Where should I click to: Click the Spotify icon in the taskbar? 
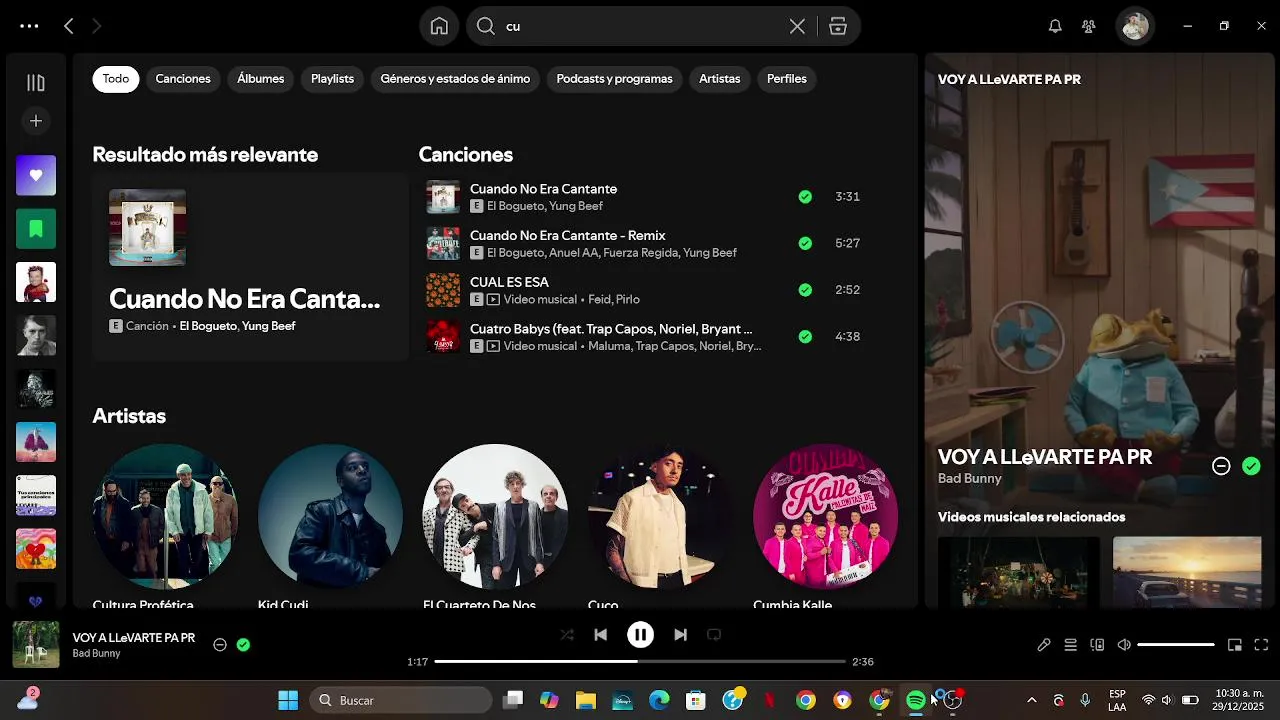916,700
